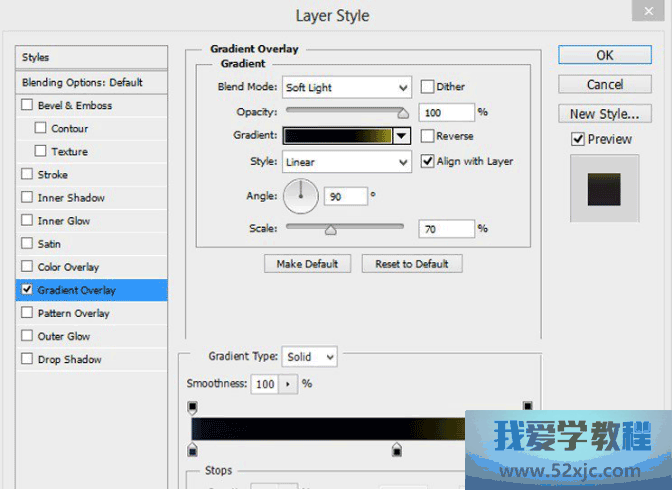The height and width of the screenshot is (490, 672).
Task: Open the Gradient Type dropdown
Action: click(310, 357)
